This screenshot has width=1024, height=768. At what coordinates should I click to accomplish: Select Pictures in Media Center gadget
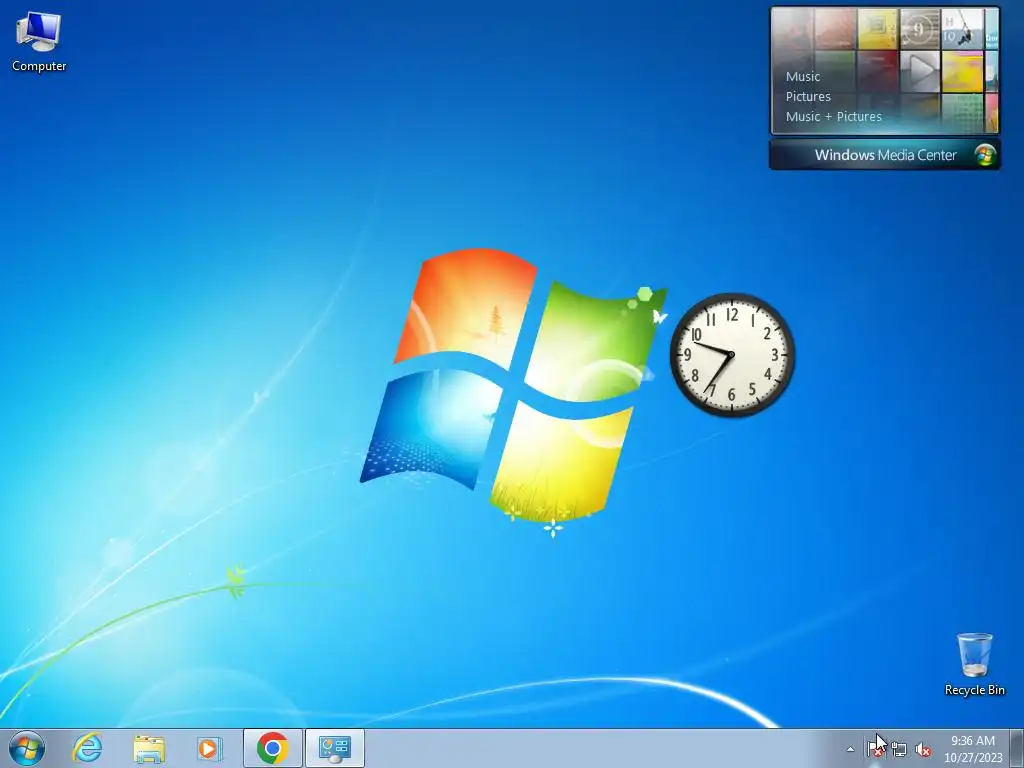point(808,97)
